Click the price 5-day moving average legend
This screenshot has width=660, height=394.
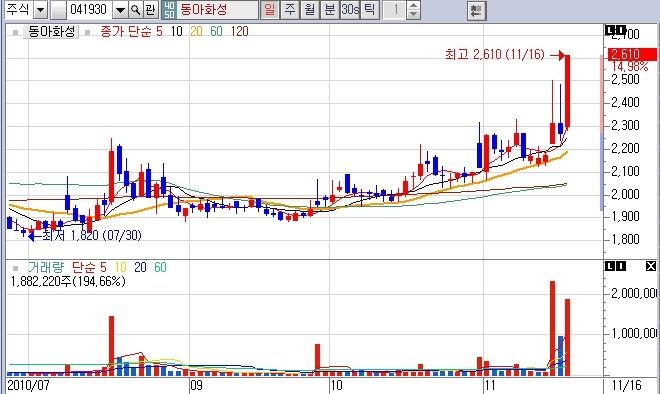[159, 32]
